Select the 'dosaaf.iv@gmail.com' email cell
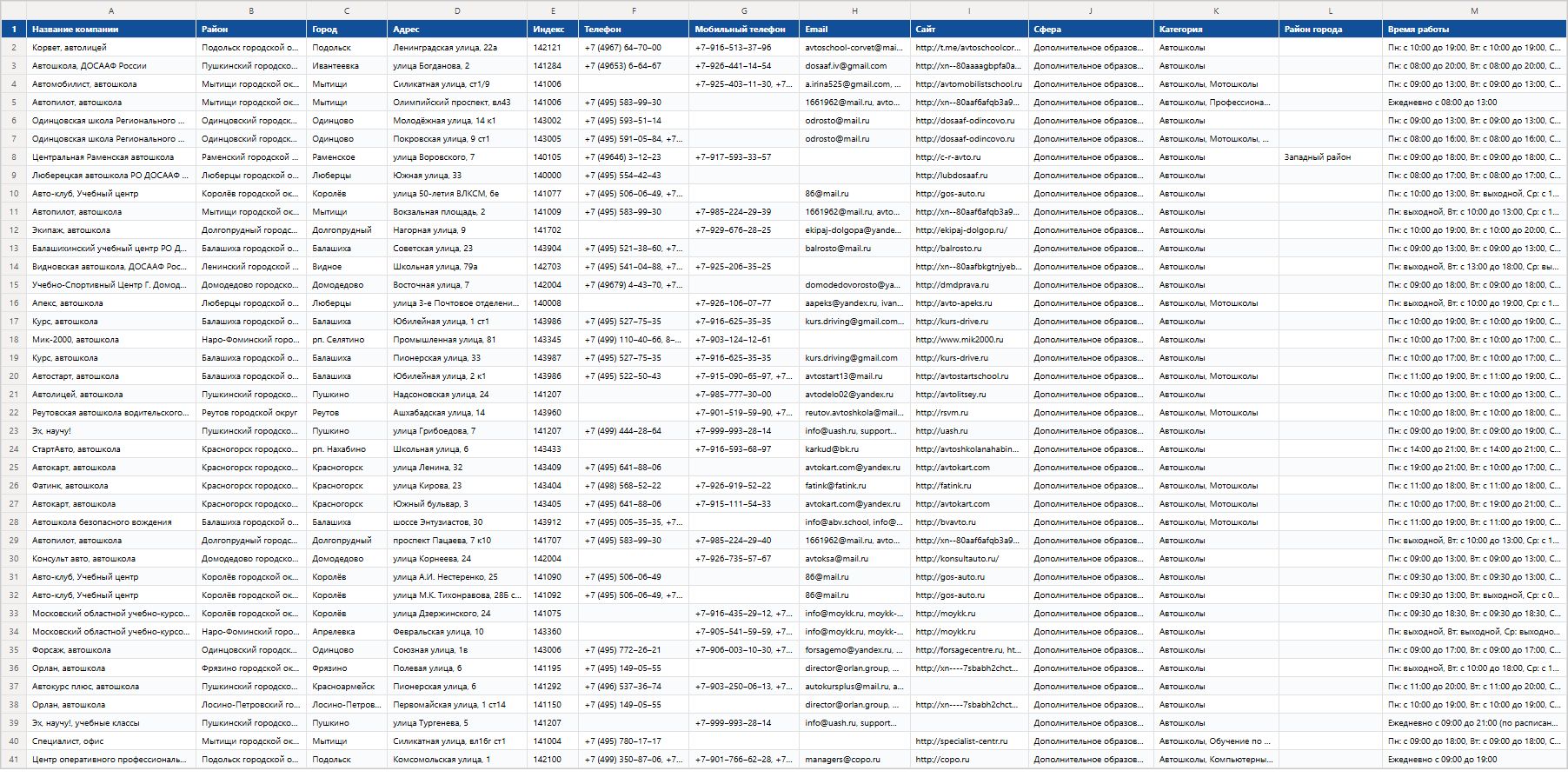This screenshot has height=784, width=1568. pyautogui.click(x=854, y=65)
